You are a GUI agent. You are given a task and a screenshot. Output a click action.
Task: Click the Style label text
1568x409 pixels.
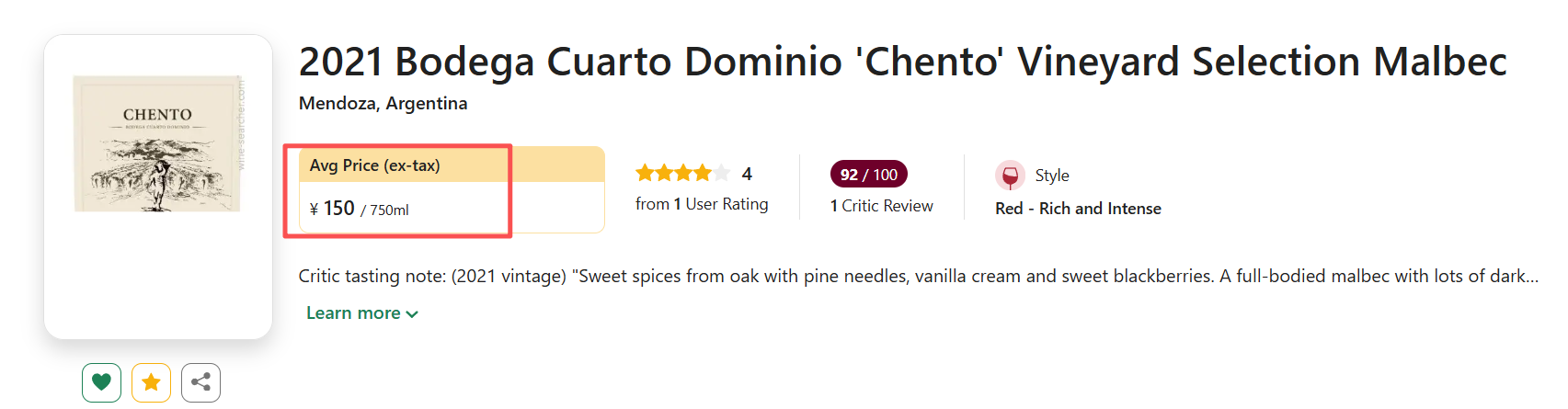pyautogui.click(x=1052, y=176)
